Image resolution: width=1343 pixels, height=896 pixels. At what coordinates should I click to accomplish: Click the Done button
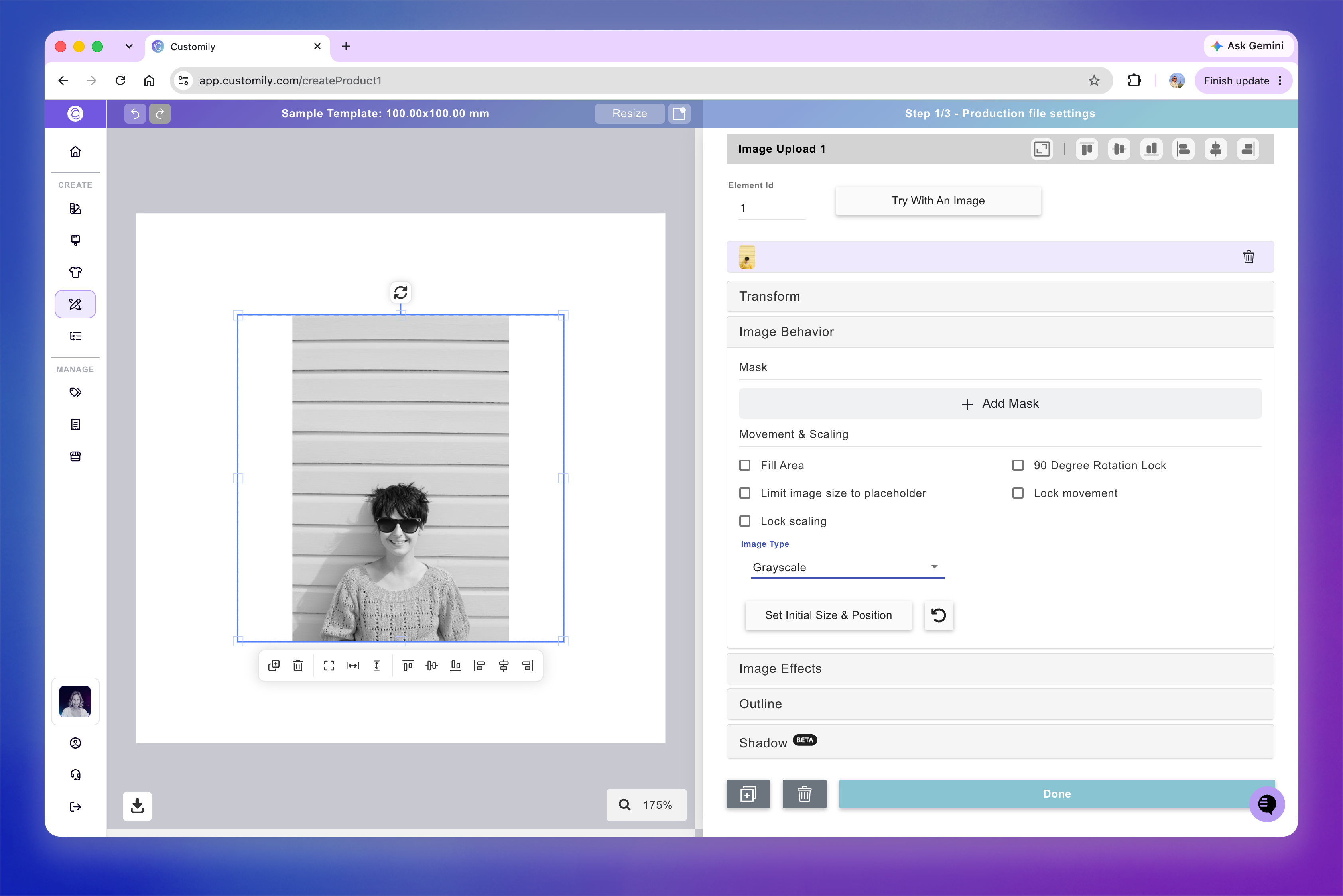[x=1057, y=794]
